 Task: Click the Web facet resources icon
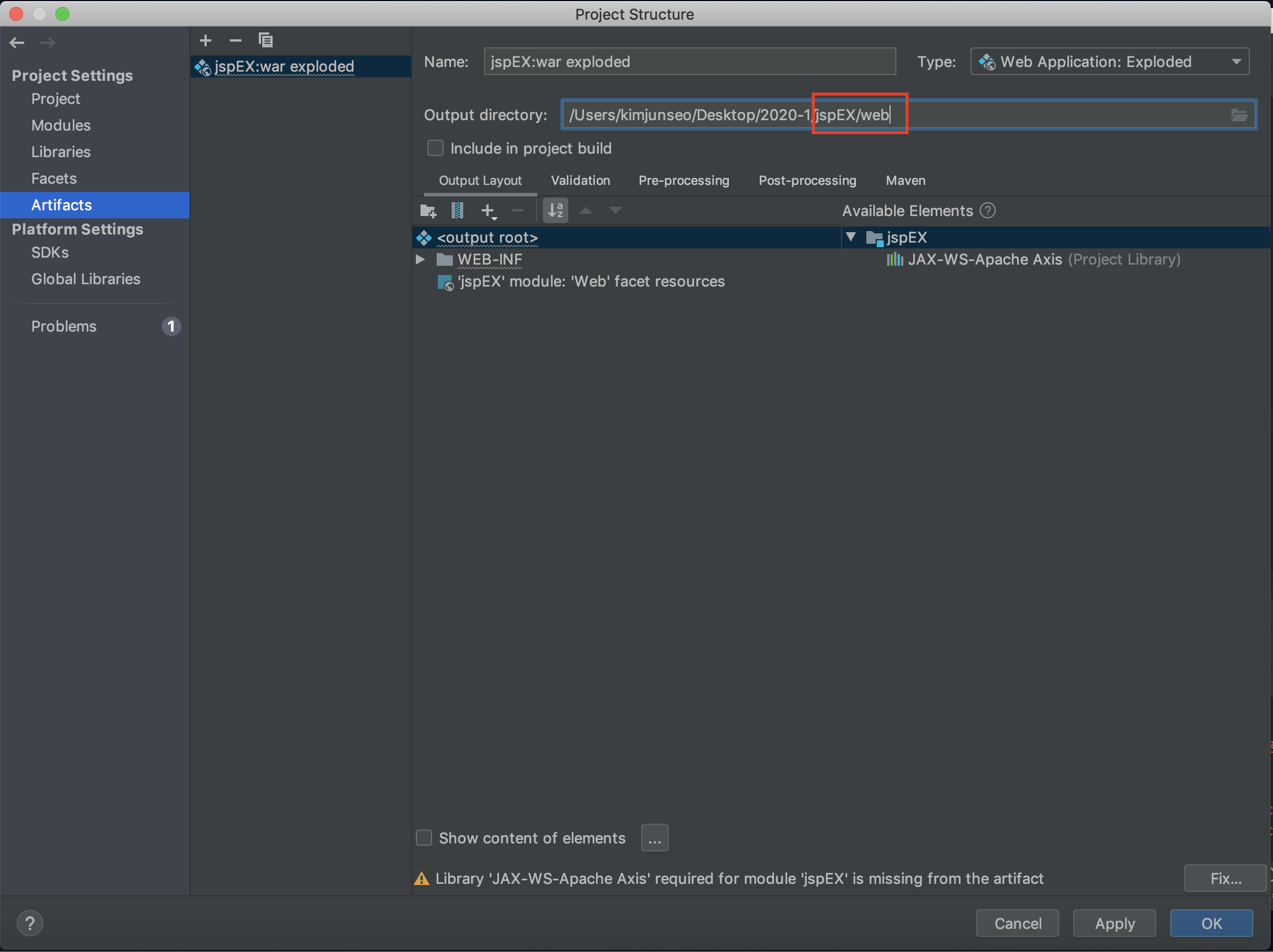coord(445,282)
